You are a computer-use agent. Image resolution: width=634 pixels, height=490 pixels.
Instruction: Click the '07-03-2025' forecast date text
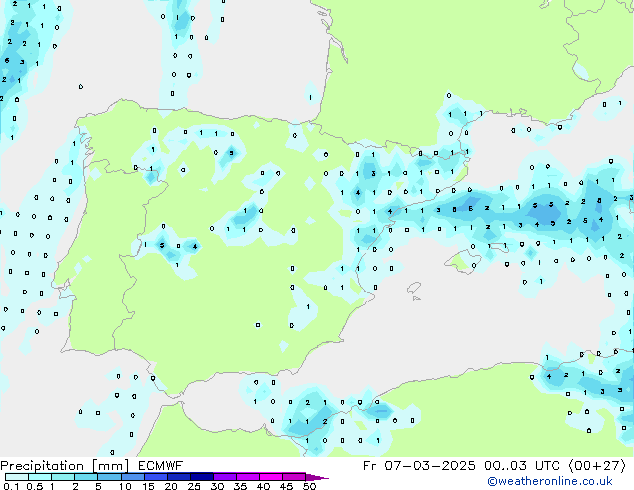click(429, 466)
